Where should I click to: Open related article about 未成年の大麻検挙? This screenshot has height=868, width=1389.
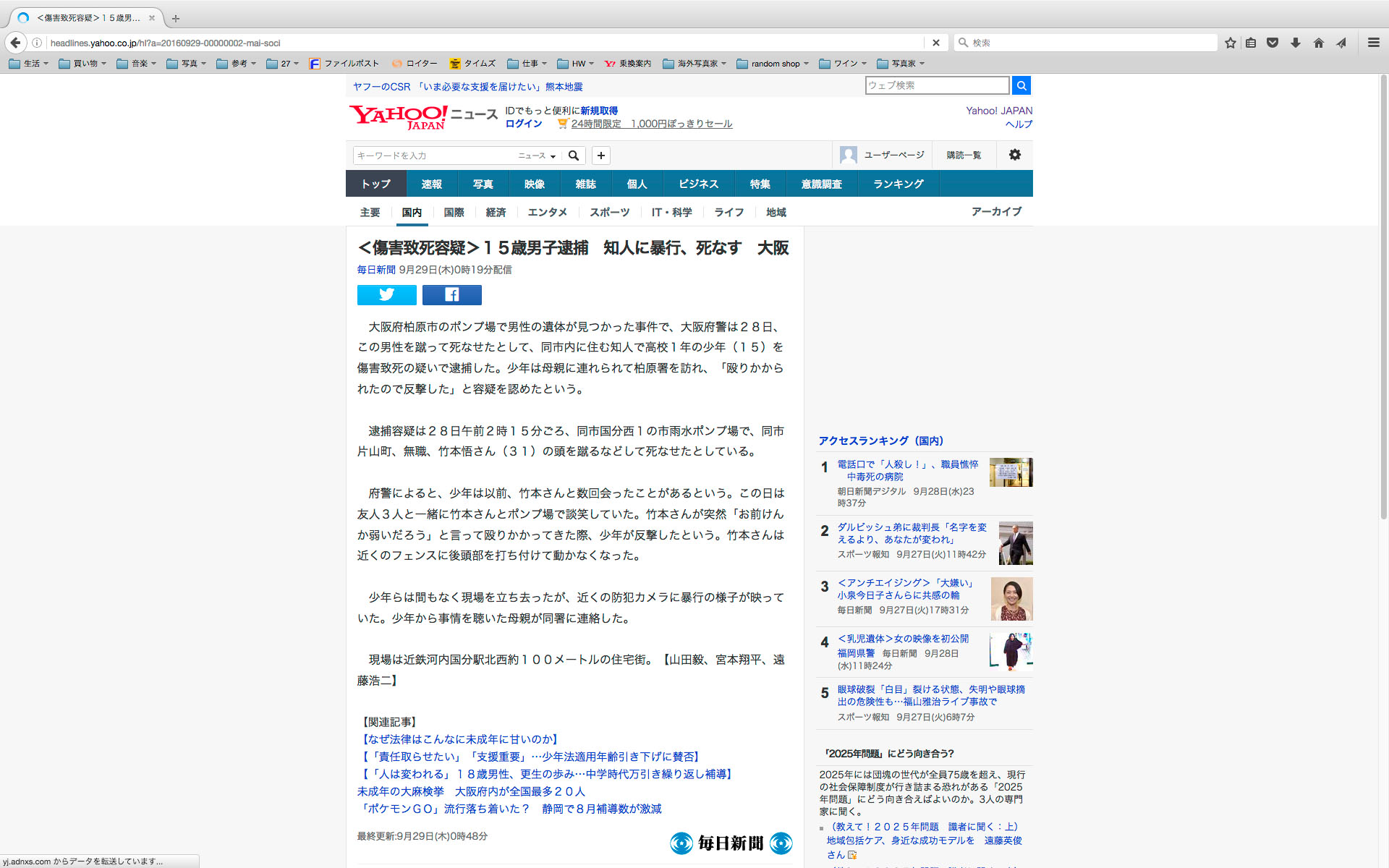coord(471,791)
